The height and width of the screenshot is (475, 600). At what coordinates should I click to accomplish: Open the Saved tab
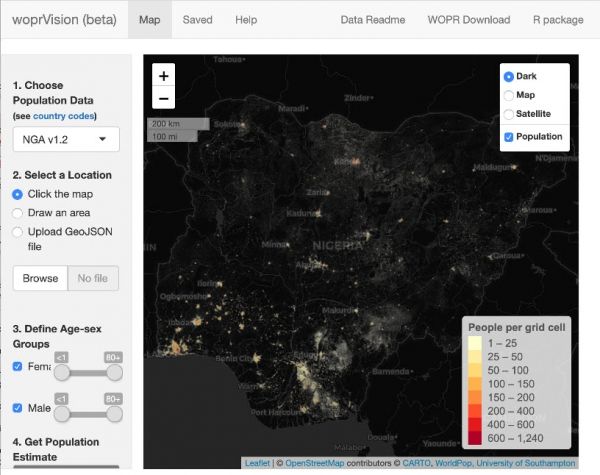point(197,20)
